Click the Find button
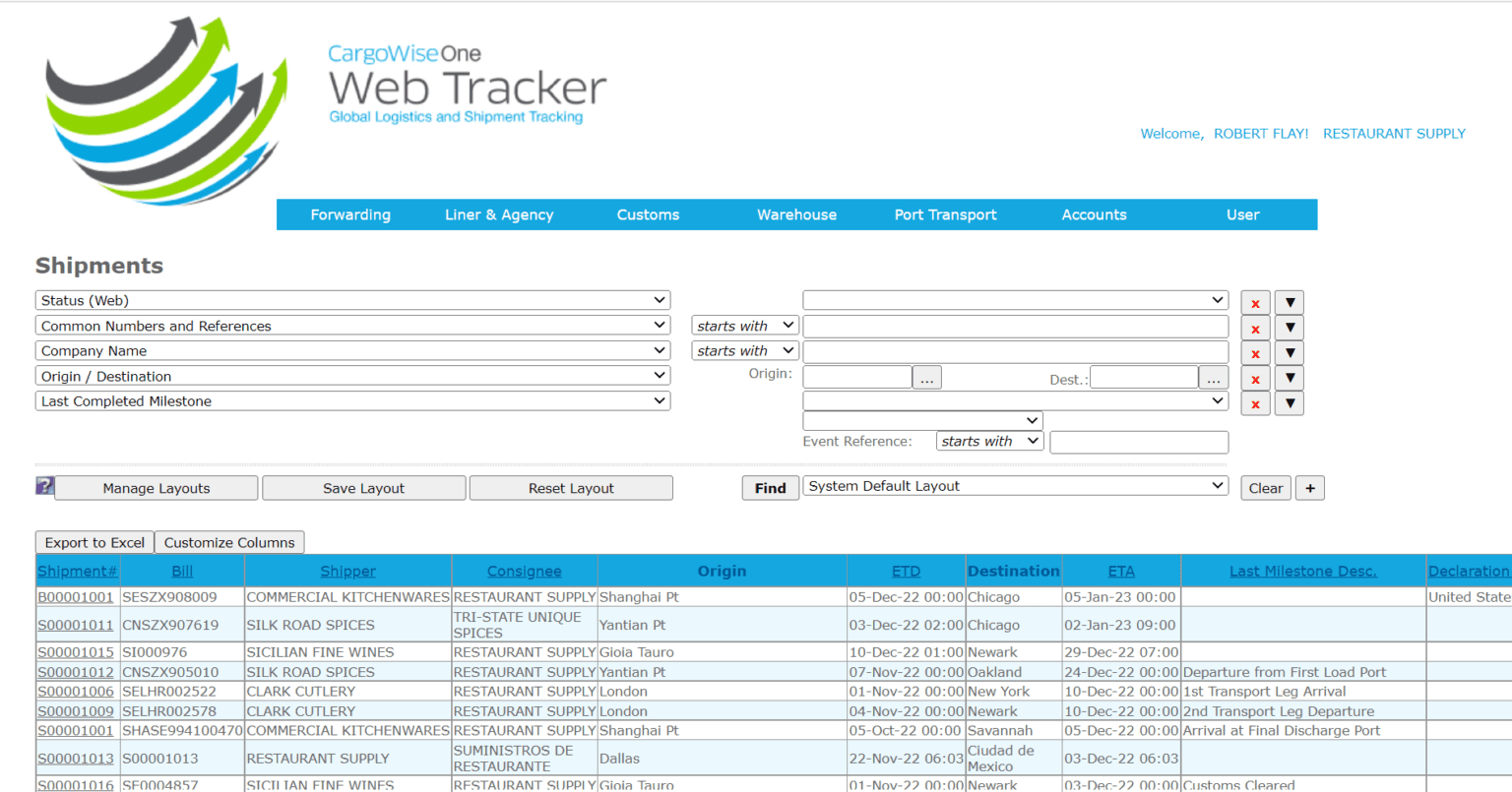This screenshot has height=792, width=1512. click(770, 487)
